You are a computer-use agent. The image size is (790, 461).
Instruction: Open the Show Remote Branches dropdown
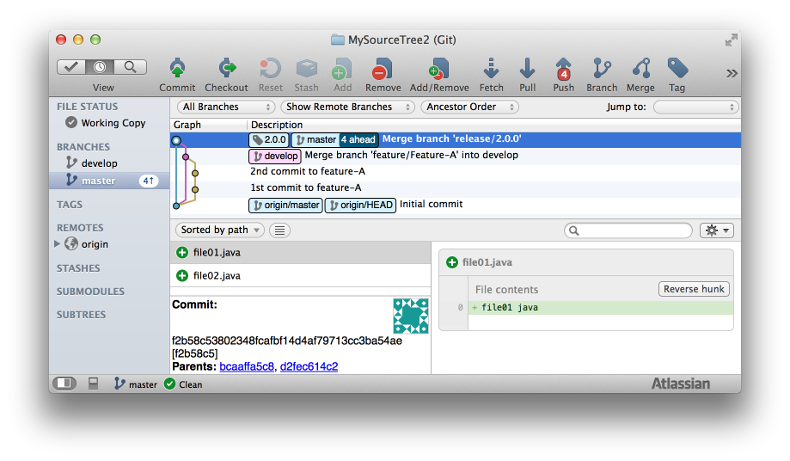click(348, 107)
